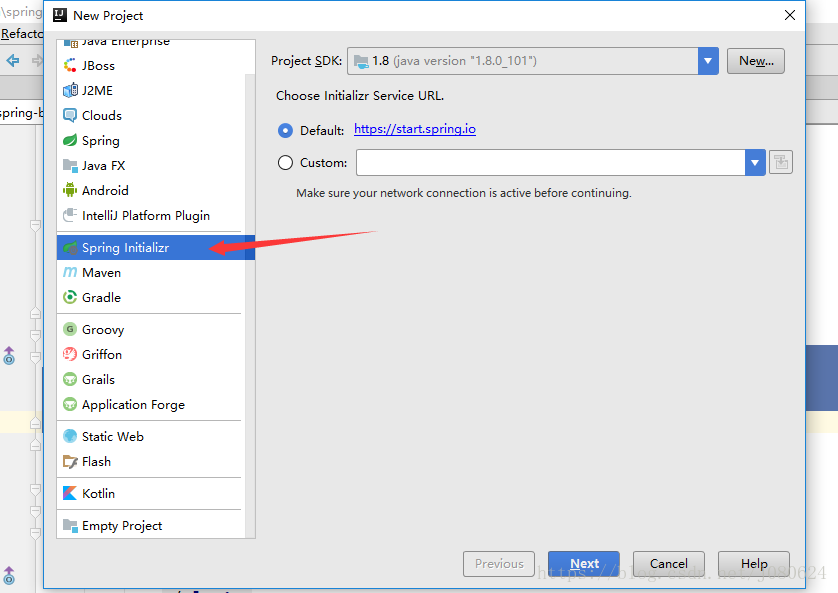Select Maven in project type list
Viewport: 838px width, 593px height.
click(x=156, y=272)
